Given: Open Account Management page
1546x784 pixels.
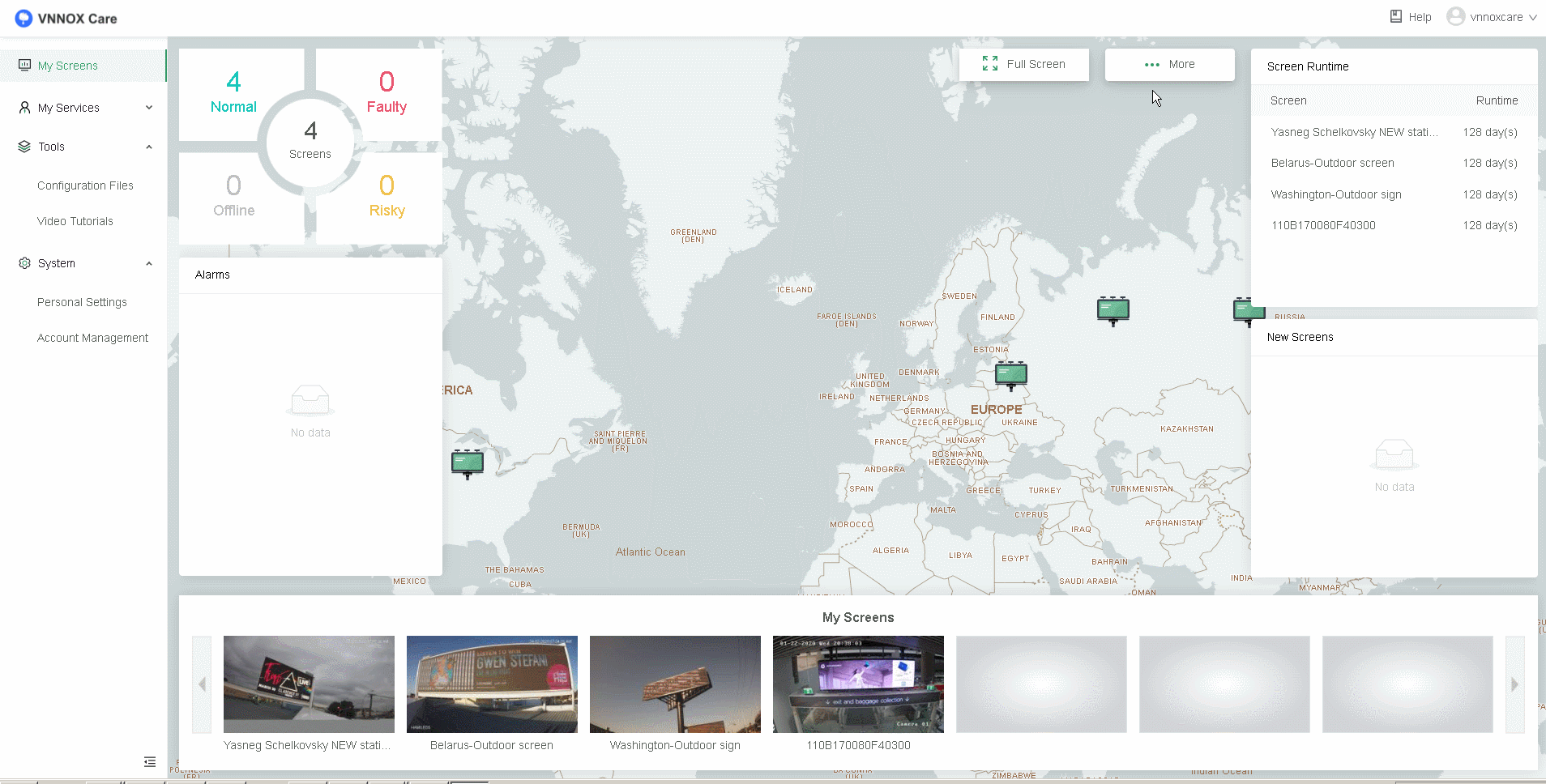Looking at the screenshot, I should [92, 338].
